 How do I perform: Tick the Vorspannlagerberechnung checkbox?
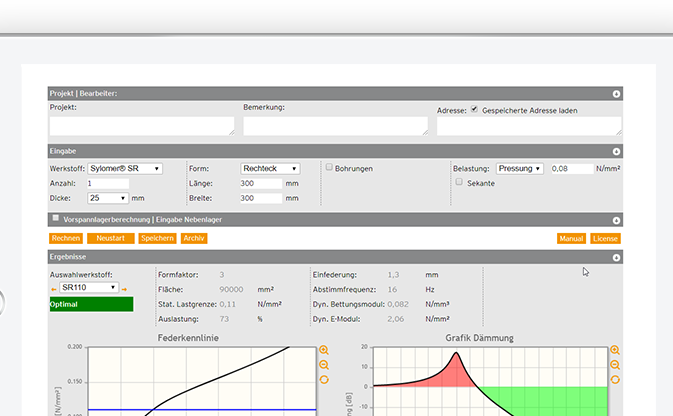point(55,218)
